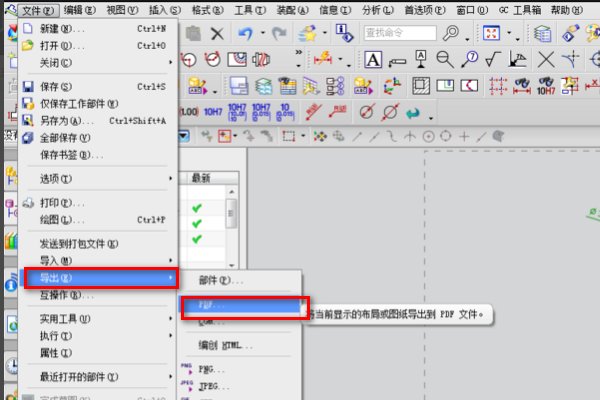Open the 编辑 menu
This screenshot has width=600, height=400.
pos(80,10)
